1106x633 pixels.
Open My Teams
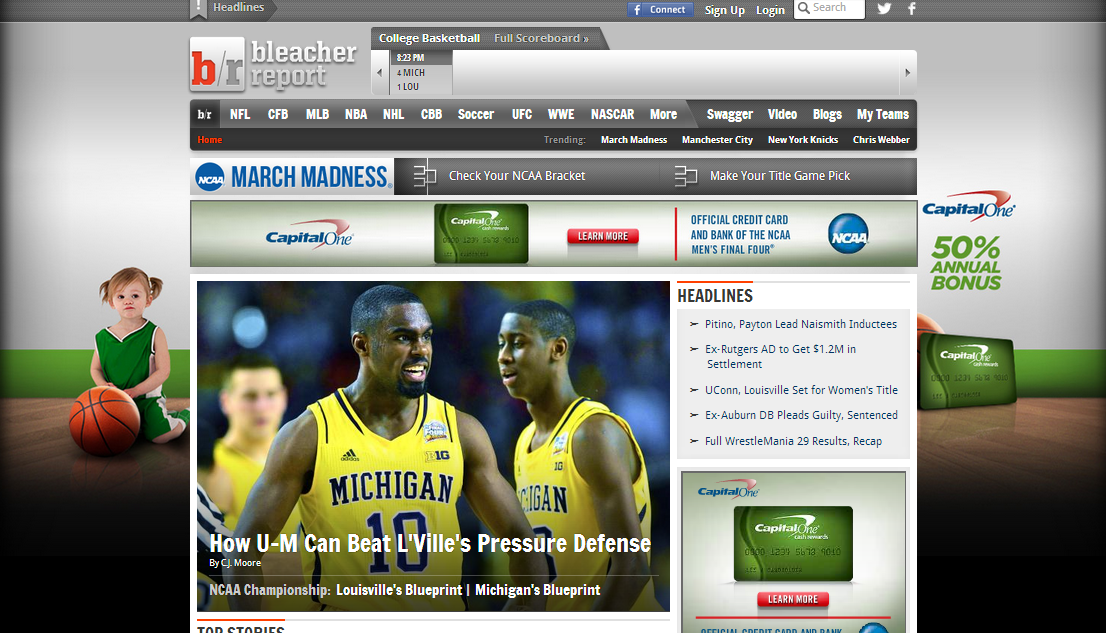tap(883, 114)
